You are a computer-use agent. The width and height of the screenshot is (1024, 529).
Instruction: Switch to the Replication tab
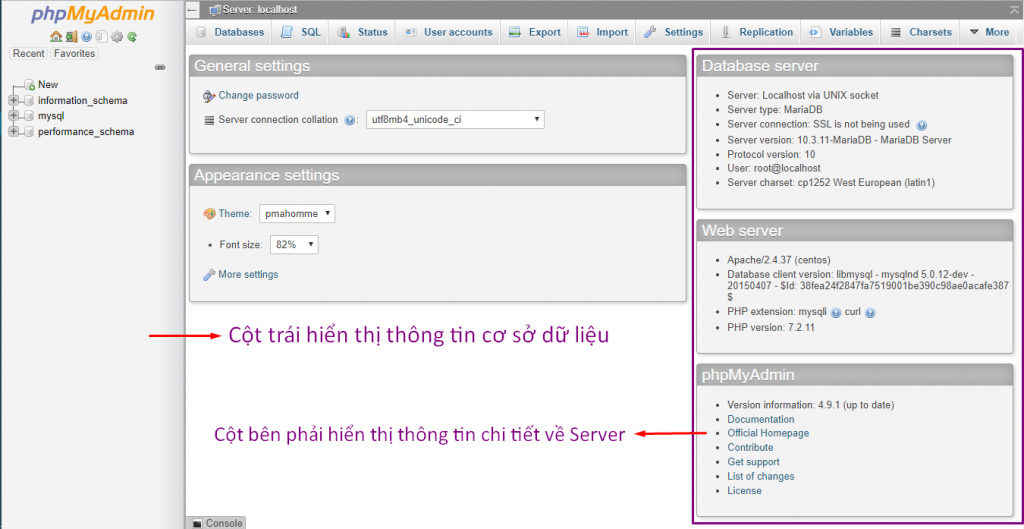(756, 32)
